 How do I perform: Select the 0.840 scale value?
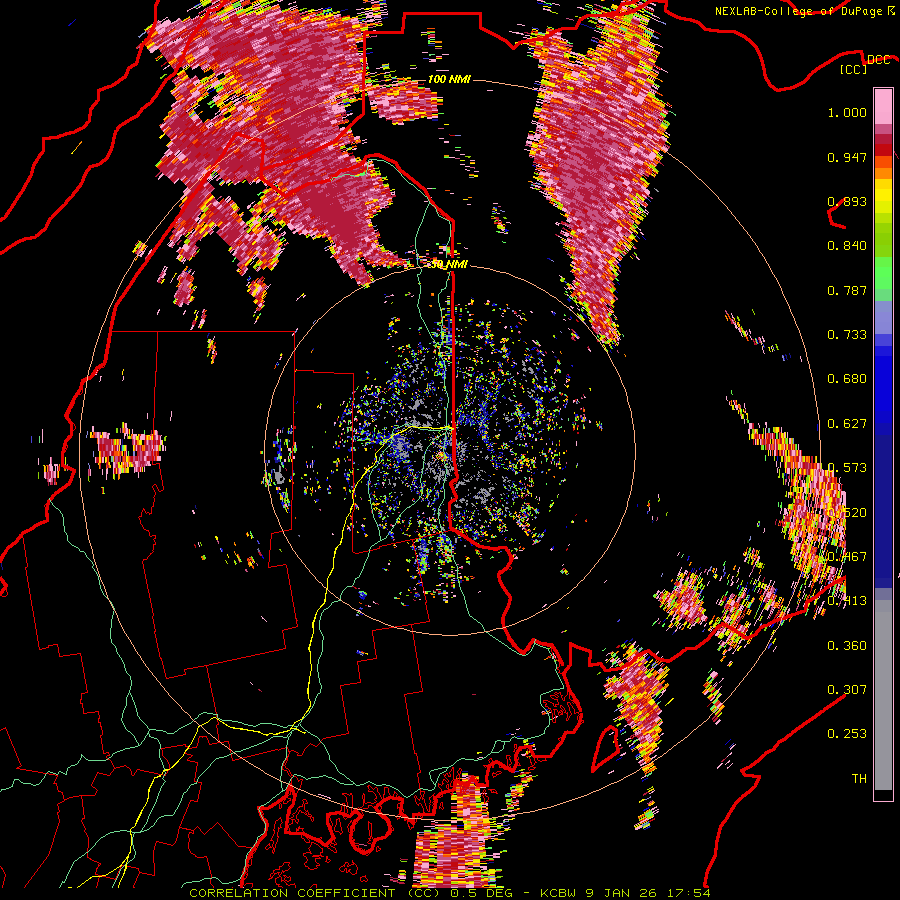tap(847, 246)
